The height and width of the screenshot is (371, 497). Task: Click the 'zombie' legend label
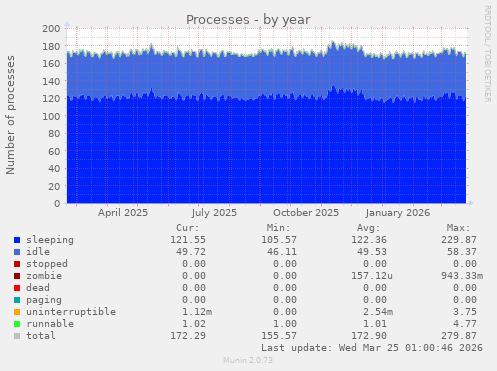(x=44, y=276)
